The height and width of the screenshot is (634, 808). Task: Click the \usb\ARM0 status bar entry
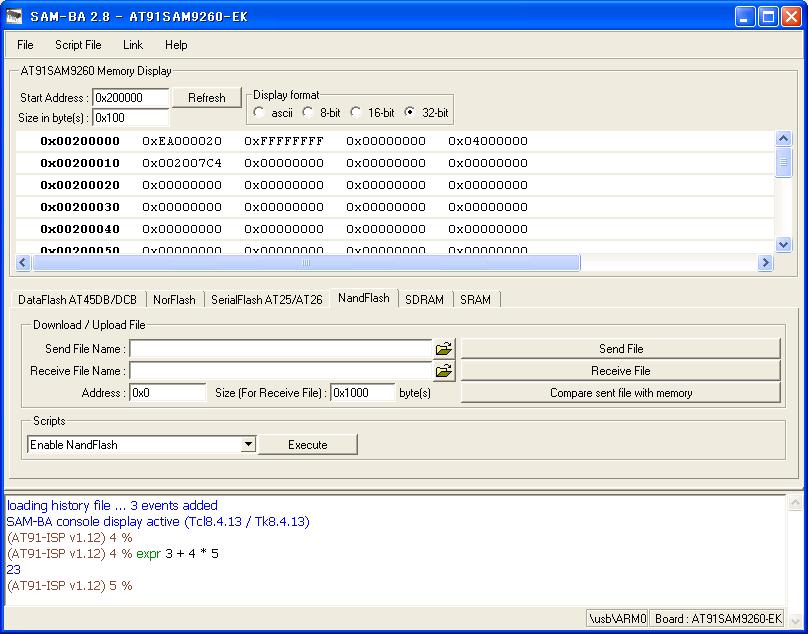617,619
